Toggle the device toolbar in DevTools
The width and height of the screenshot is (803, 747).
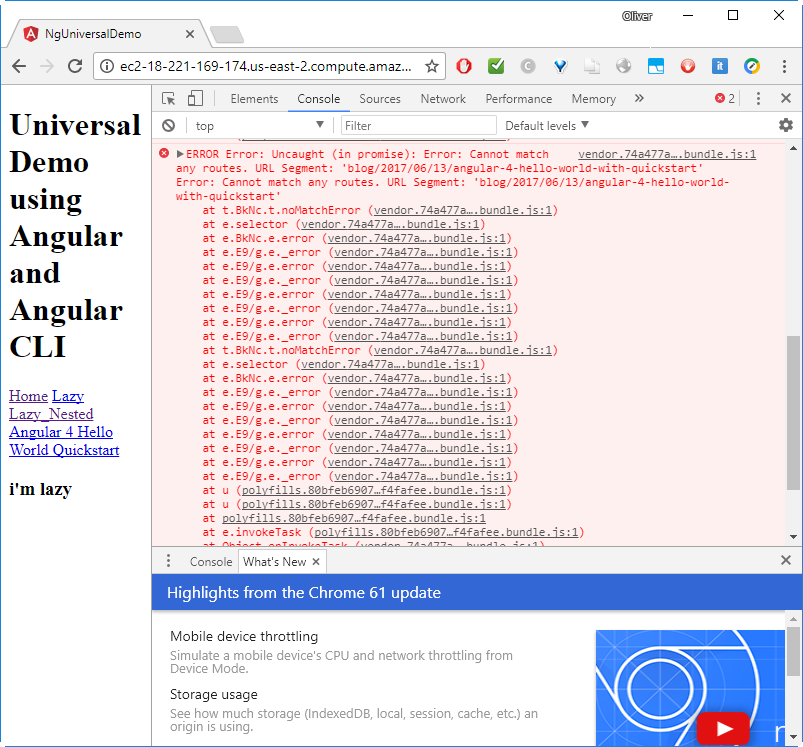[x=194, y=98]
